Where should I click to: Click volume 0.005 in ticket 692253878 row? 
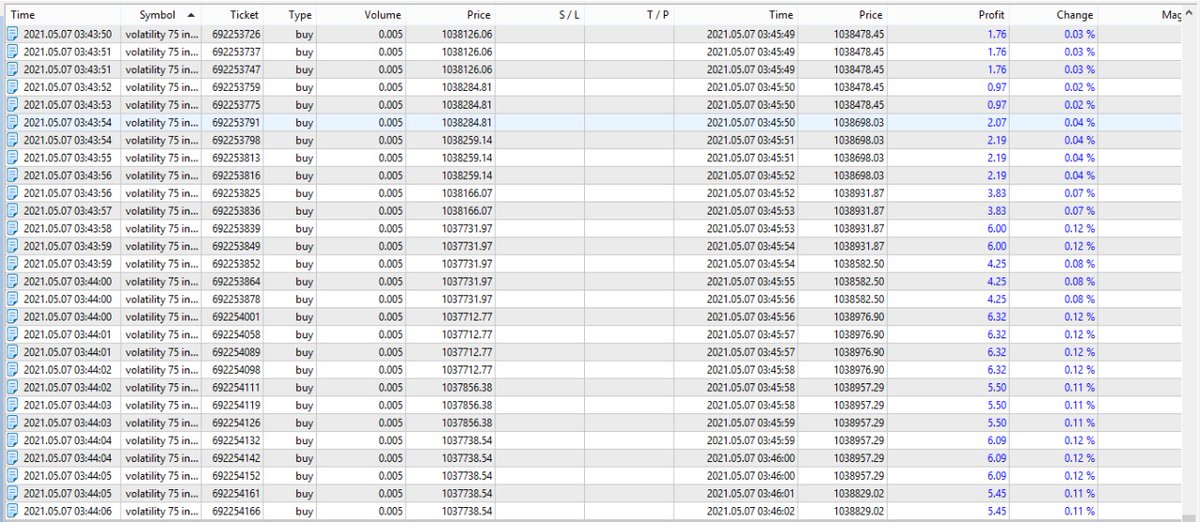click(391, 299)
